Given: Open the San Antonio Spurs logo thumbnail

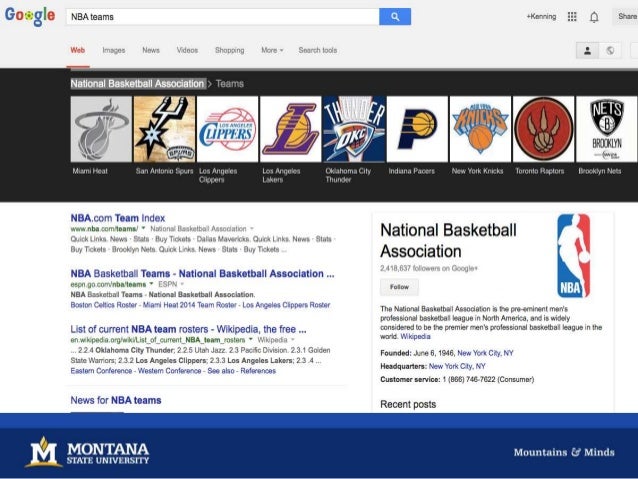Looking at the screenshot, I should (164, 129).
